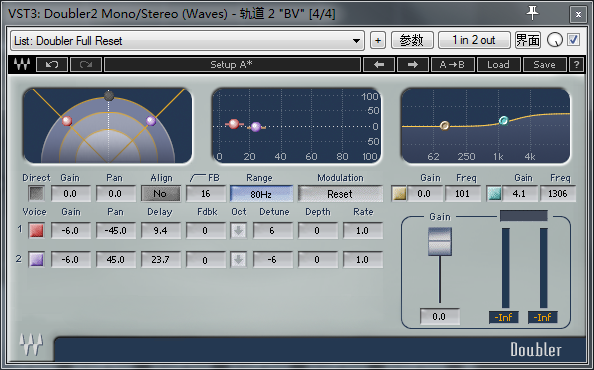This screenshot has width=594, height=370.
Task: Click the Setup A* preset name bar
Action: (232, 64)
